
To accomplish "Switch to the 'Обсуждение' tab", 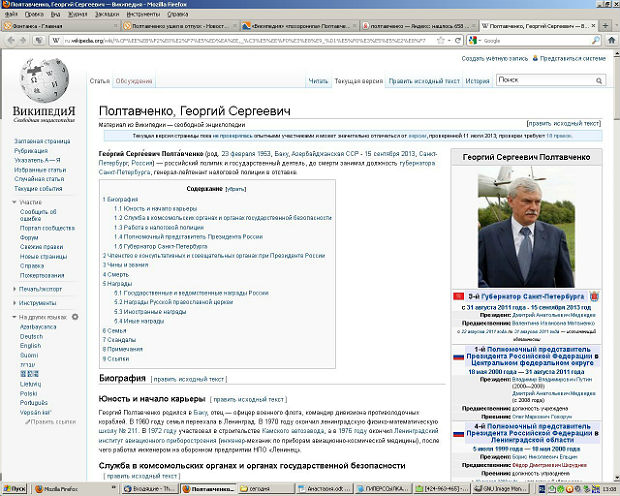I will (133, 80).
